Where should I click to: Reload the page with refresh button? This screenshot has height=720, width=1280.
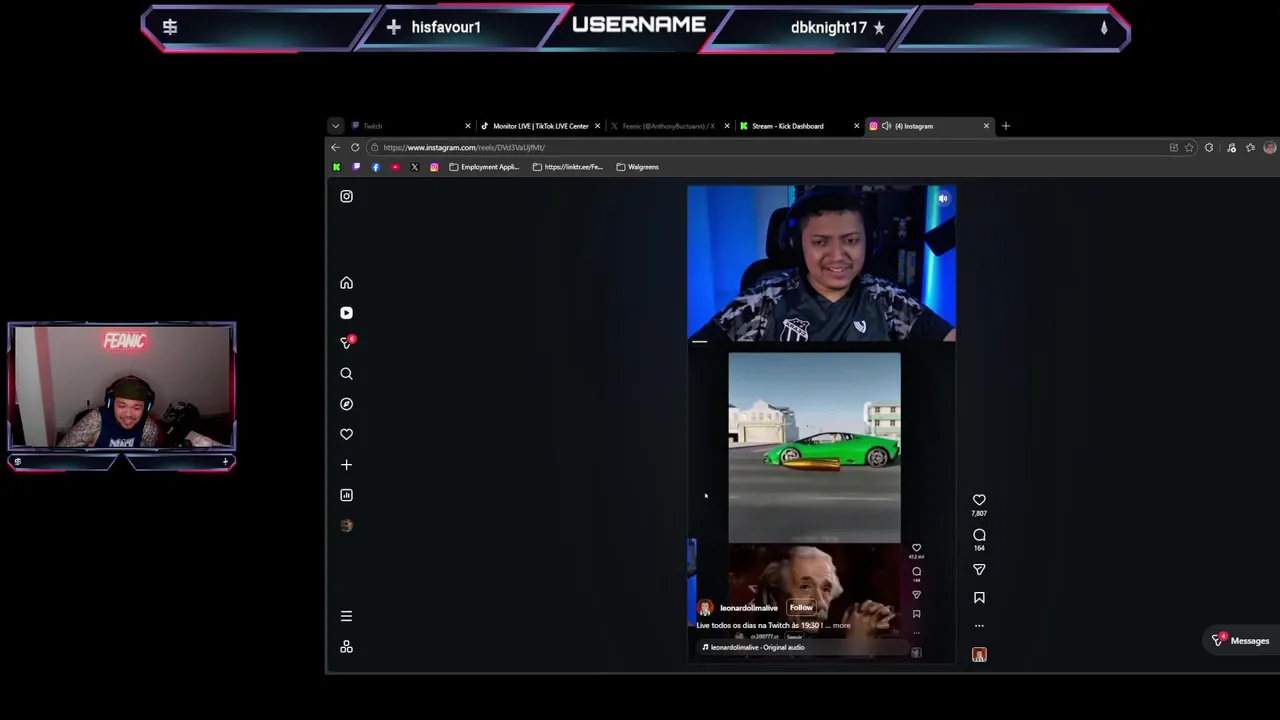355,147
